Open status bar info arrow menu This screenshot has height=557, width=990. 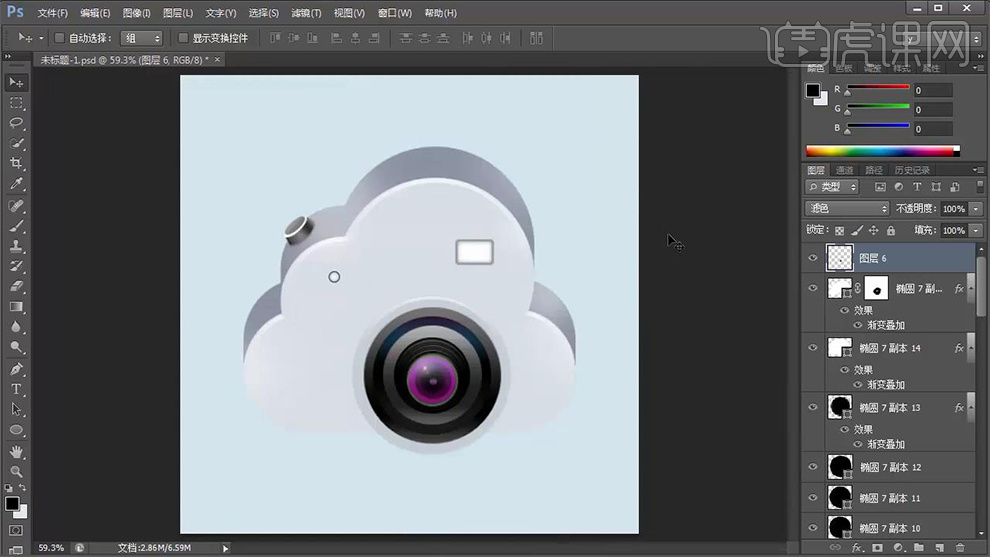[225, 548]
